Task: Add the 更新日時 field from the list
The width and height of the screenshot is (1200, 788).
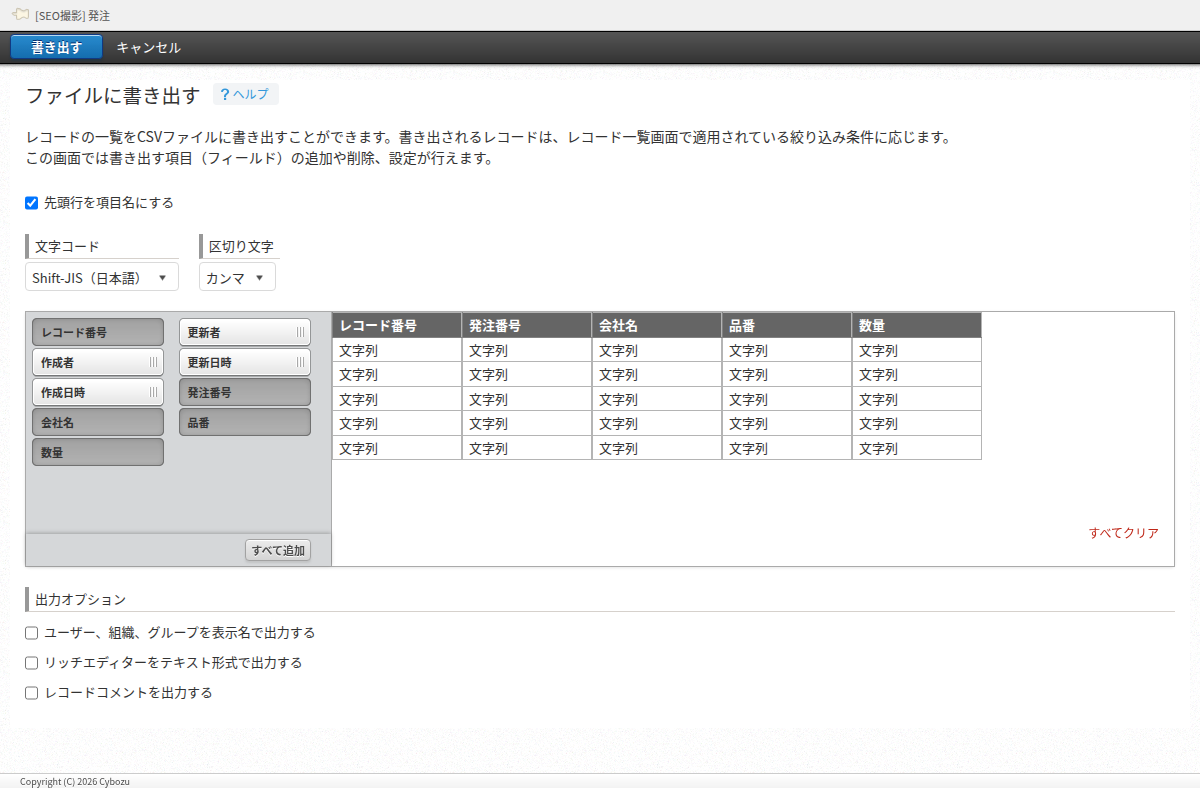Action: 245,362
